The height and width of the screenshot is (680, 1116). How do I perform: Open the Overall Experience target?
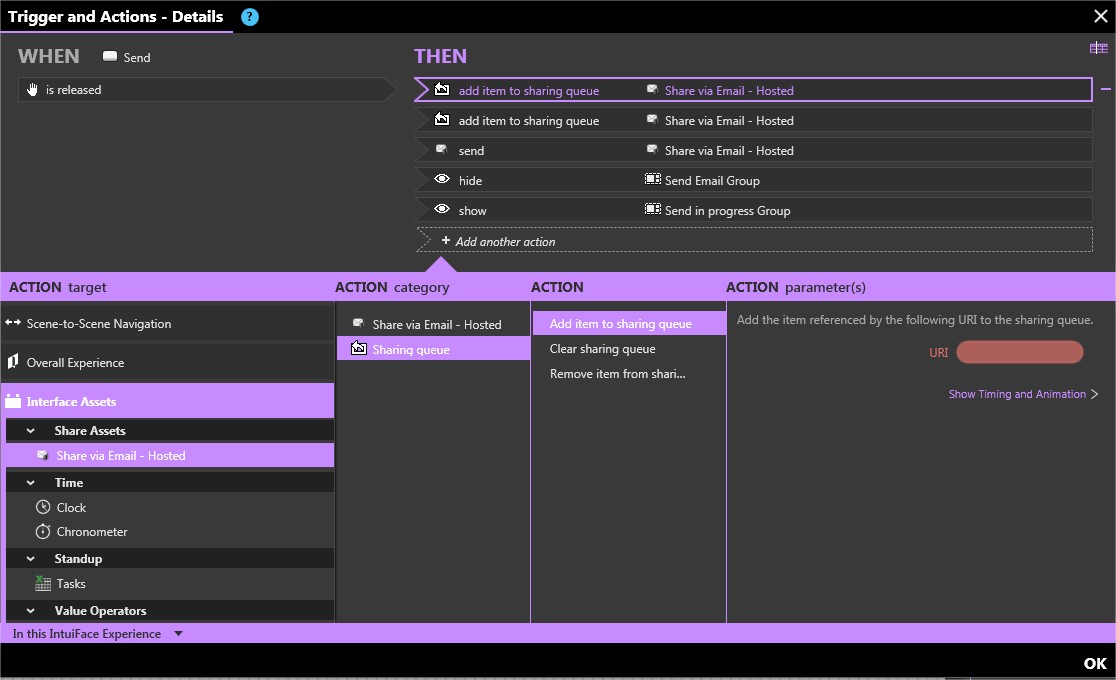pos(76,363)
